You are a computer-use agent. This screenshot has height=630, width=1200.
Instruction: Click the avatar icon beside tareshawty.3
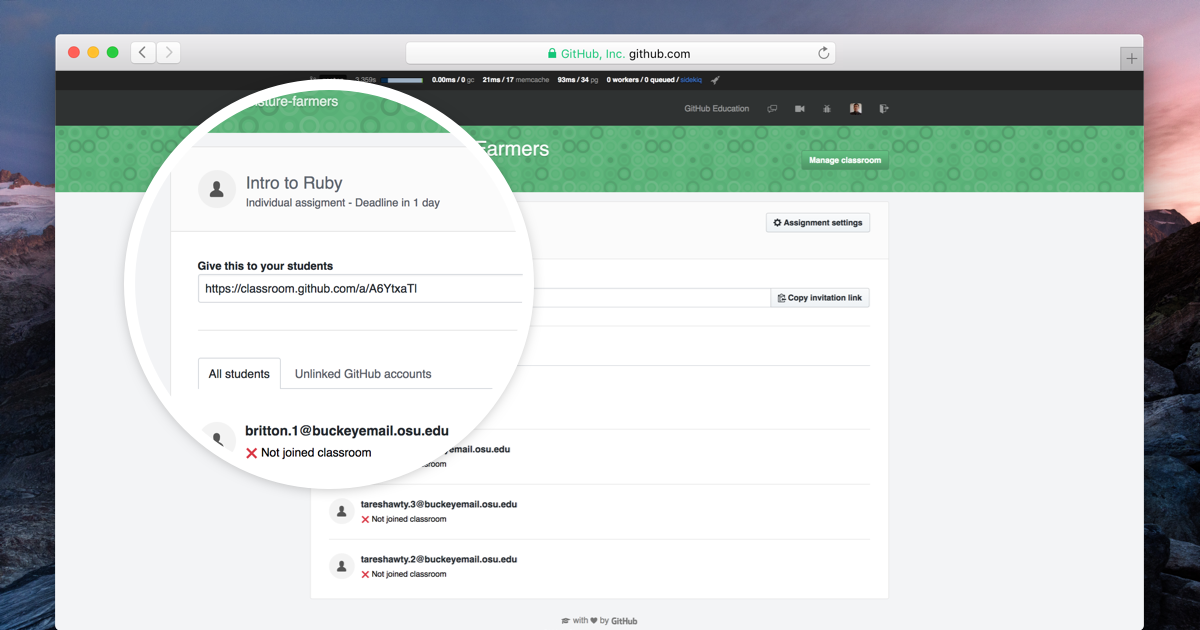(x=342, y=511)
